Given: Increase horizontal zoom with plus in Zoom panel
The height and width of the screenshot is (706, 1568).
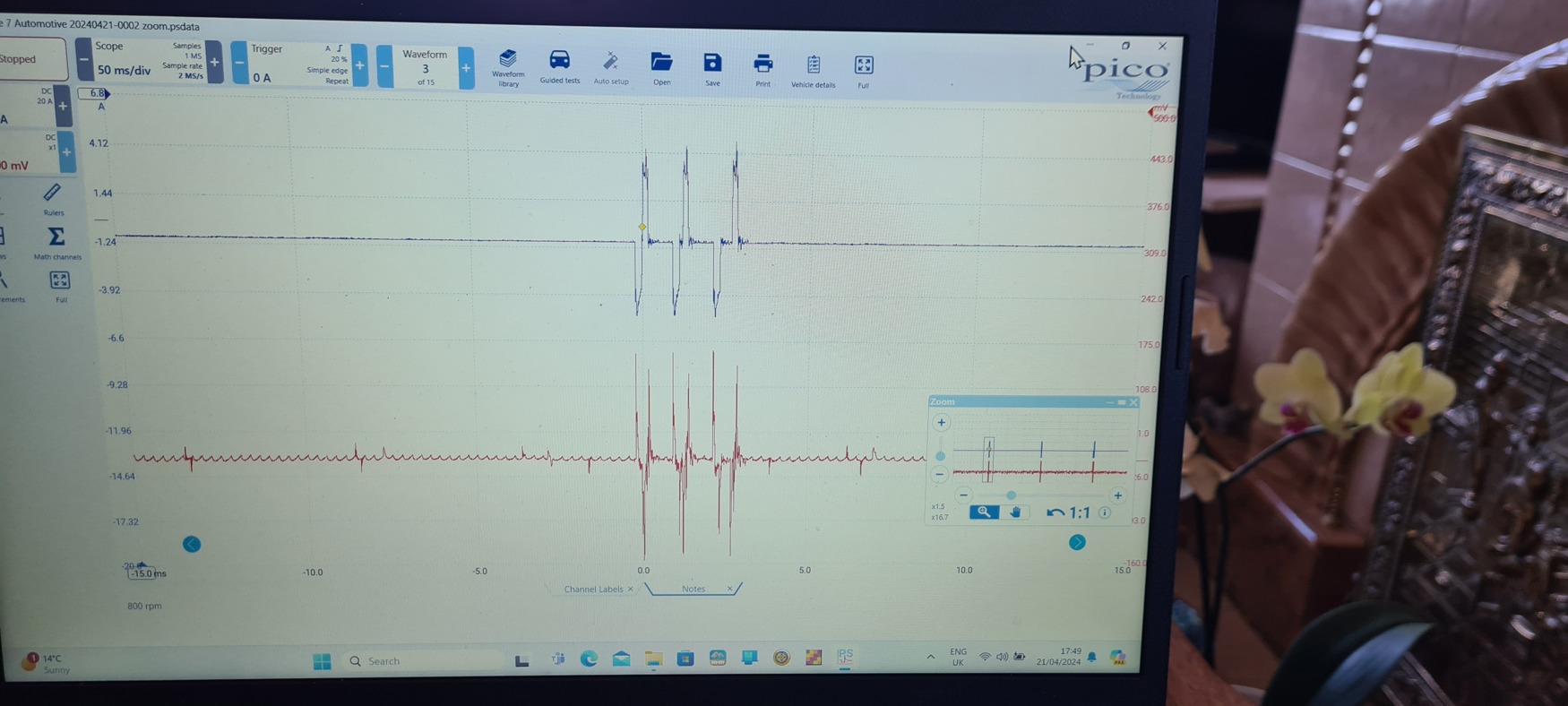Looking at the screenshot, I should [1117, 495].
